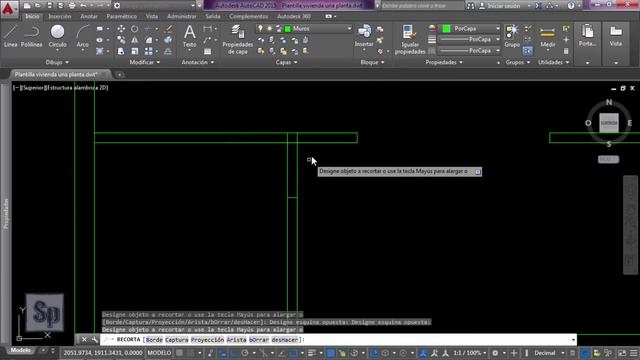
Task: Close the command line with X
Action: (84, 340)
